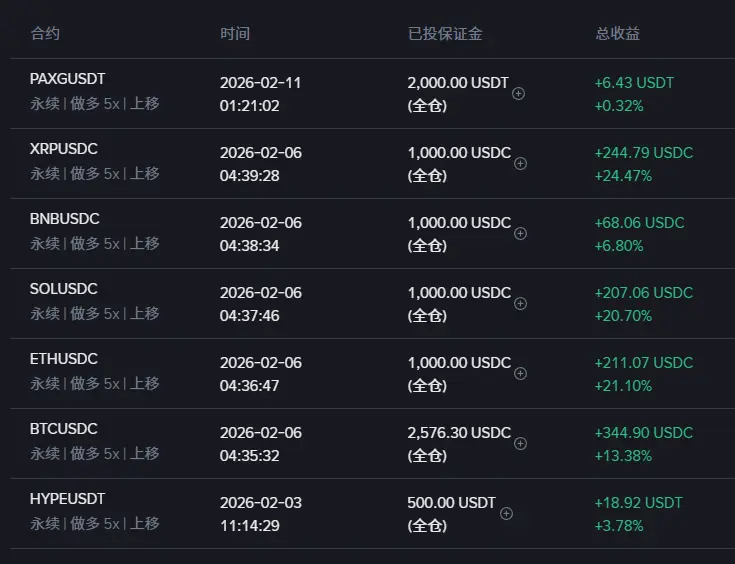Select the HYPEUSDT contract name
Screen dimensions: 735x564
click(67, 499)
